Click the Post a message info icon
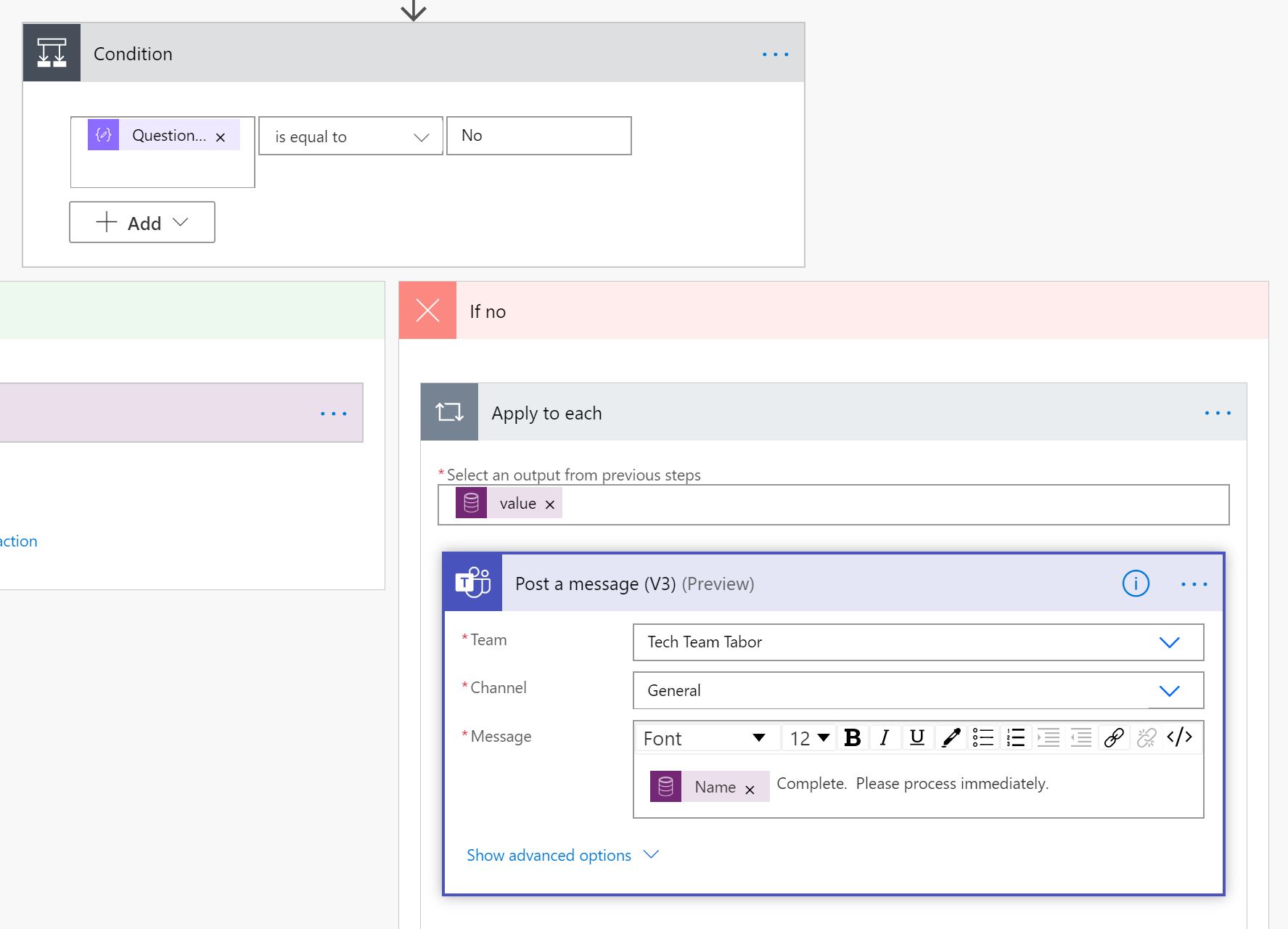The height and width of the screenshot is (929, 1288). 1136,583
